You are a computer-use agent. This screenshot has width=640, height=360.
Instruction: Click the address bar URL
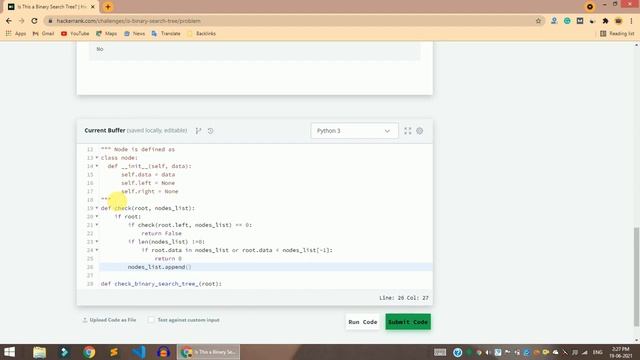(x=128, y=21)
